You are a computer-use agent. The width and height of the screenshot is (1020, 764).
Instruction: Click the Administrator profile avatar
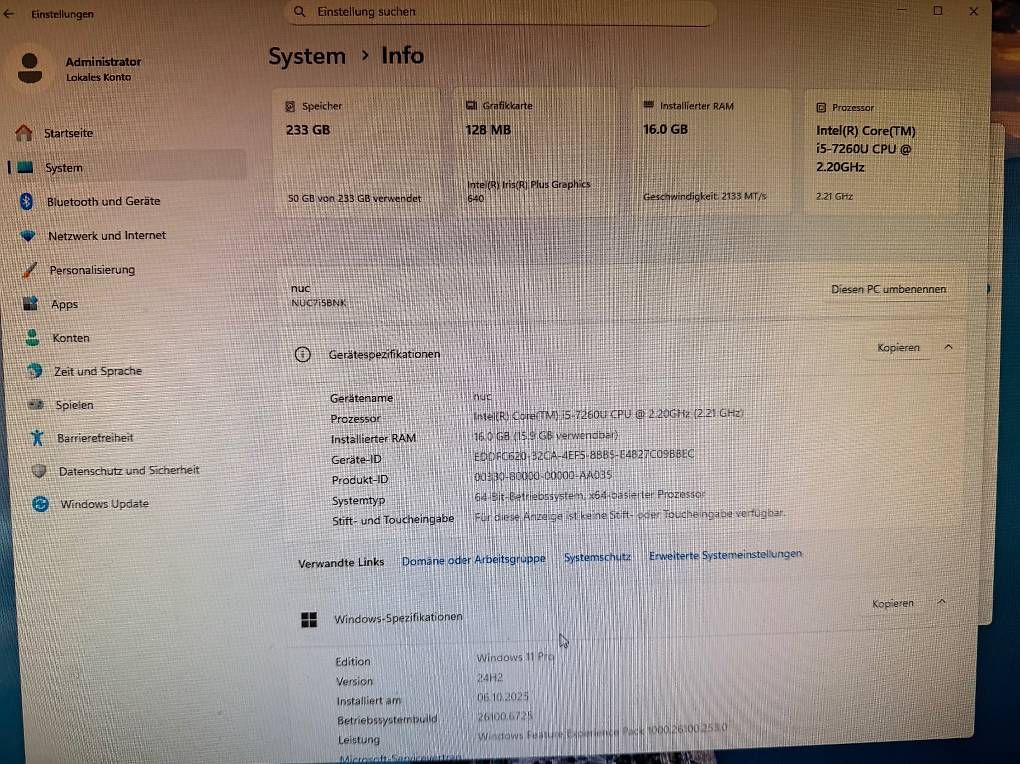29,68
